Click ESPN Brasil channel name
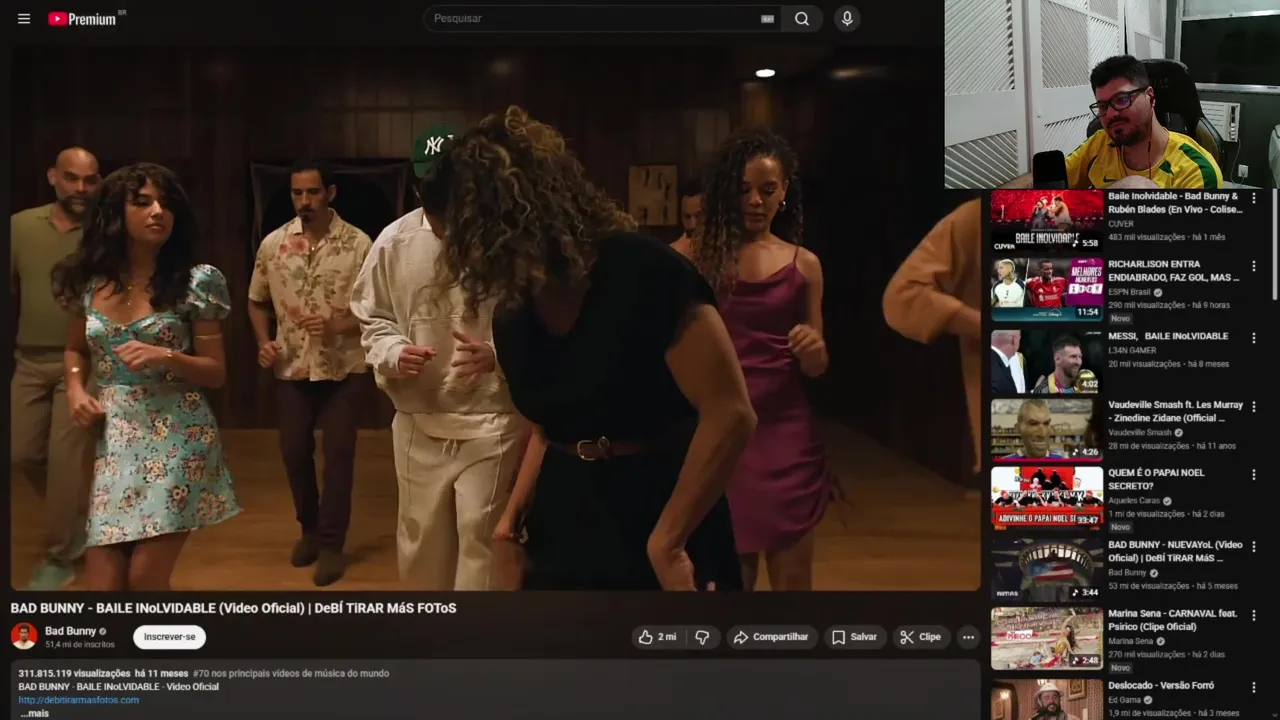This screenshot has height=720, width=1280. pos(1130,292)
